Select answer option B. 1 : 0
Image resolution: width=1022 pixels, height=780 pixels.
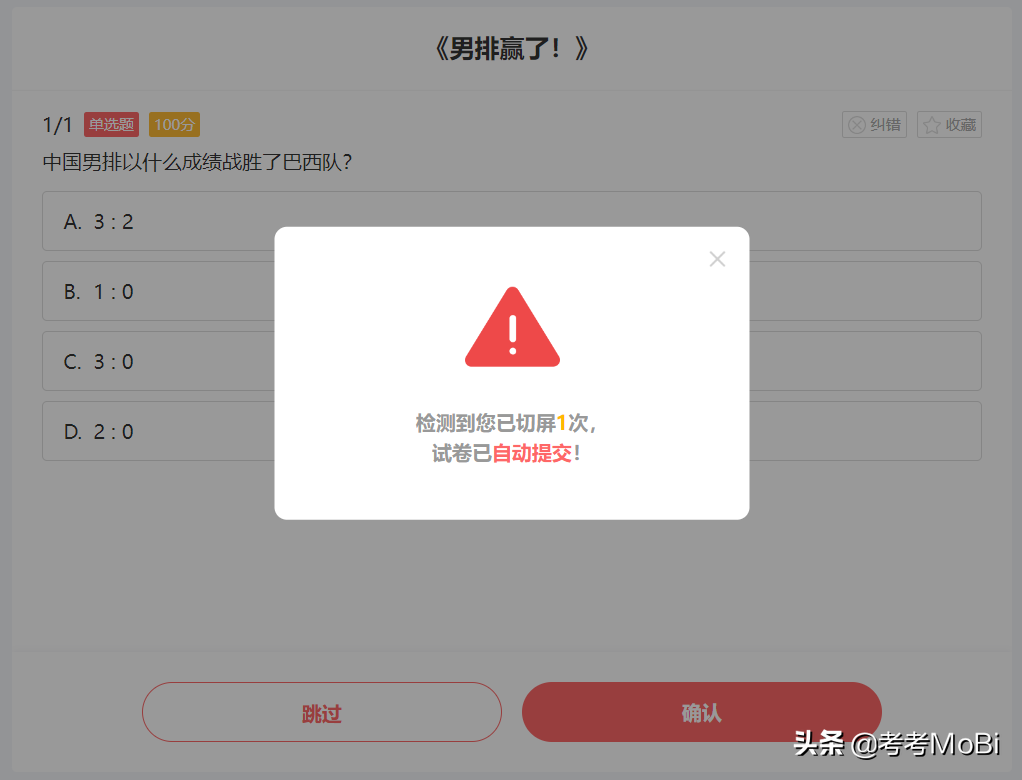512,291
